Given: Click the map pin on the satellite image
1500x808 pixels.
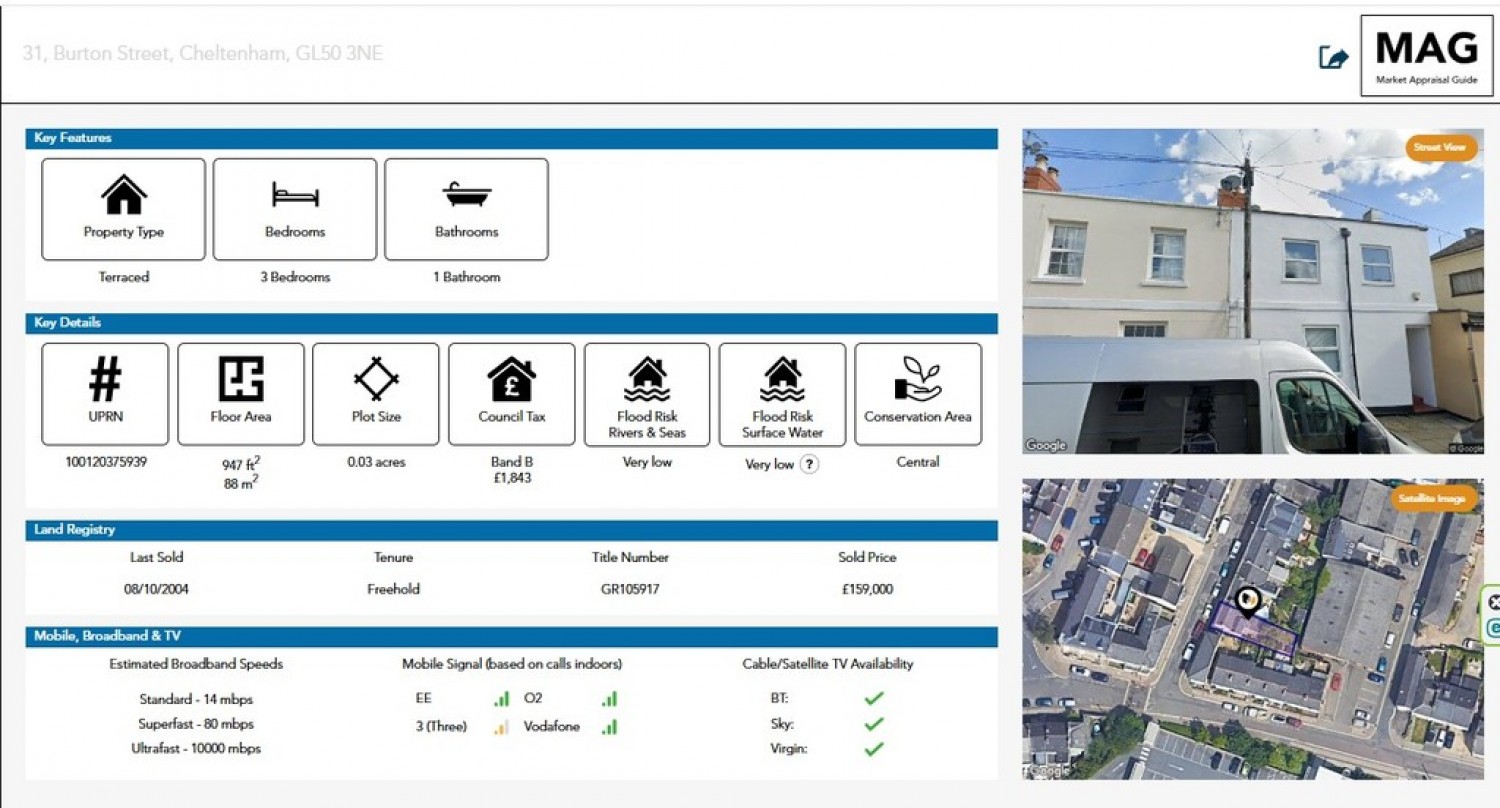Looking at the screenshot, I should (x=1247, y=601).
